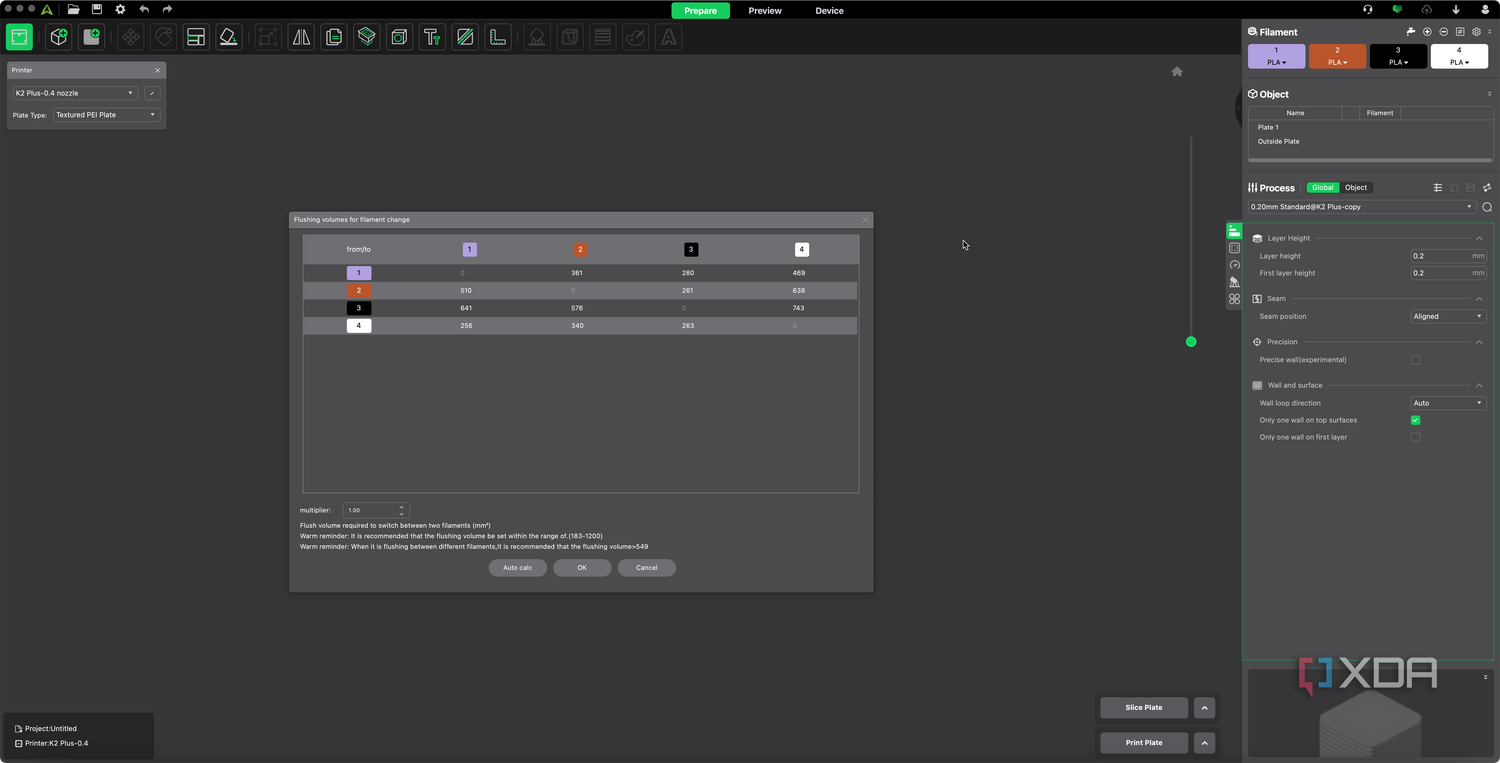Select the Mirror tool in the toolbar
This screenshot has width=1500, height=763.
pyautogui.click(x=300, y=37)
